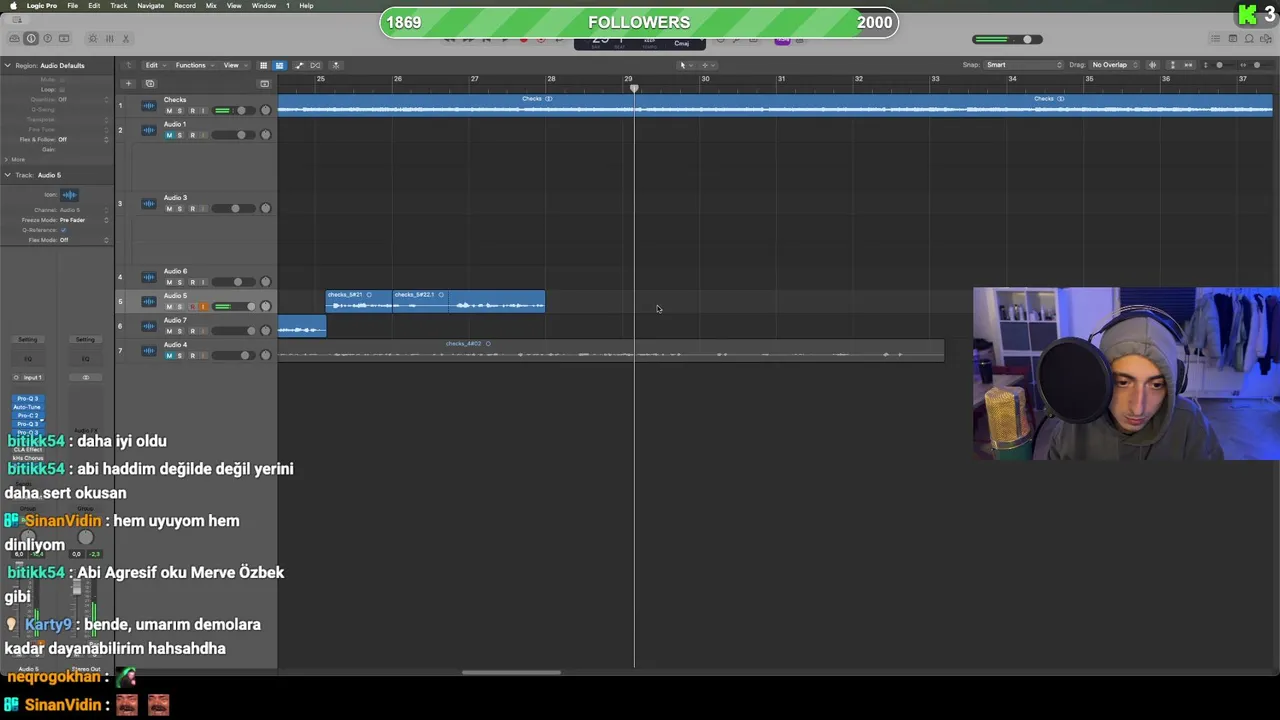Toggle the Q-Reference checkbox
1280x720 pixels.
[63, 230]
